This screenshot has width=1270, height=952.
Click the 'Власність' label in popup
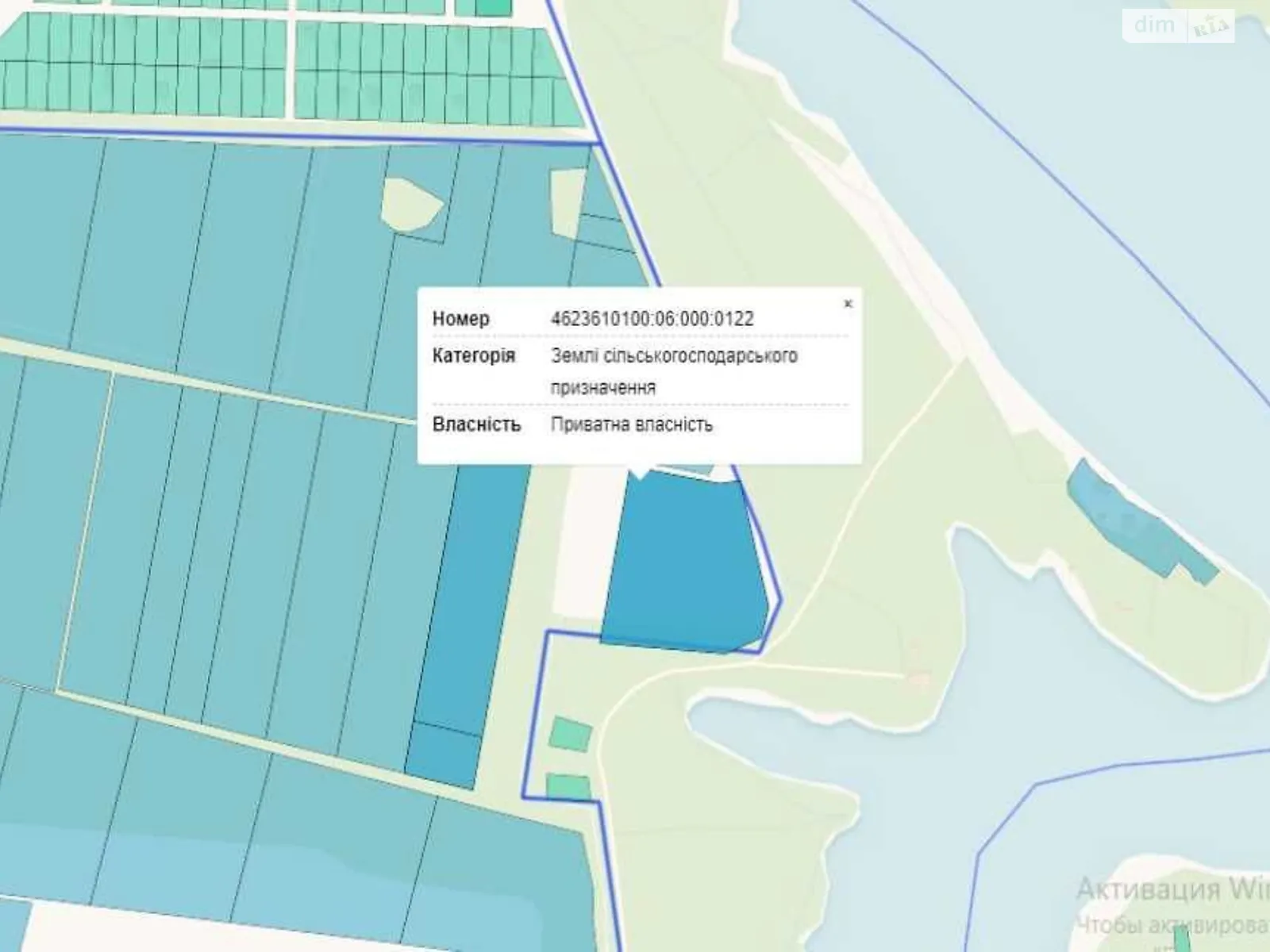476,424
